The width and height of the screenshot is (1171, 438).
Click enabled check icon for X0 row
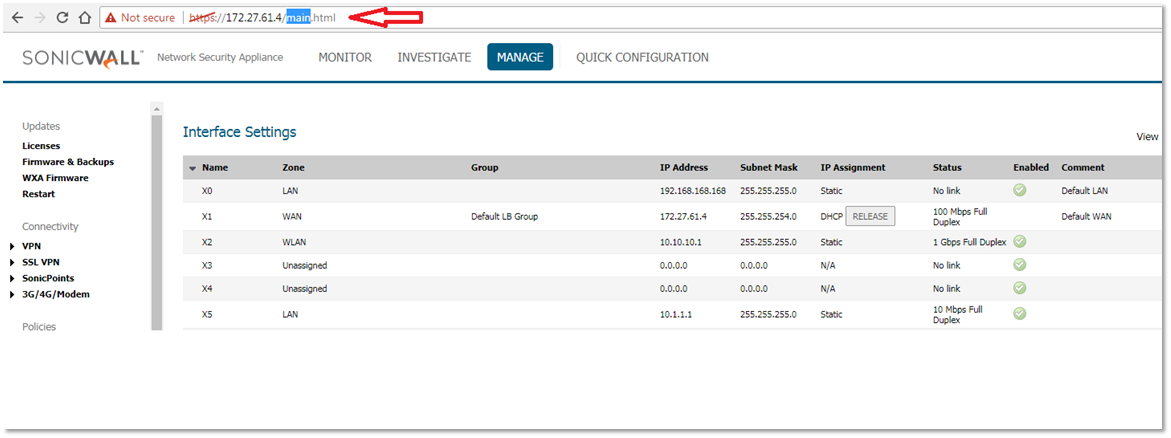[x=1019, y=190]
